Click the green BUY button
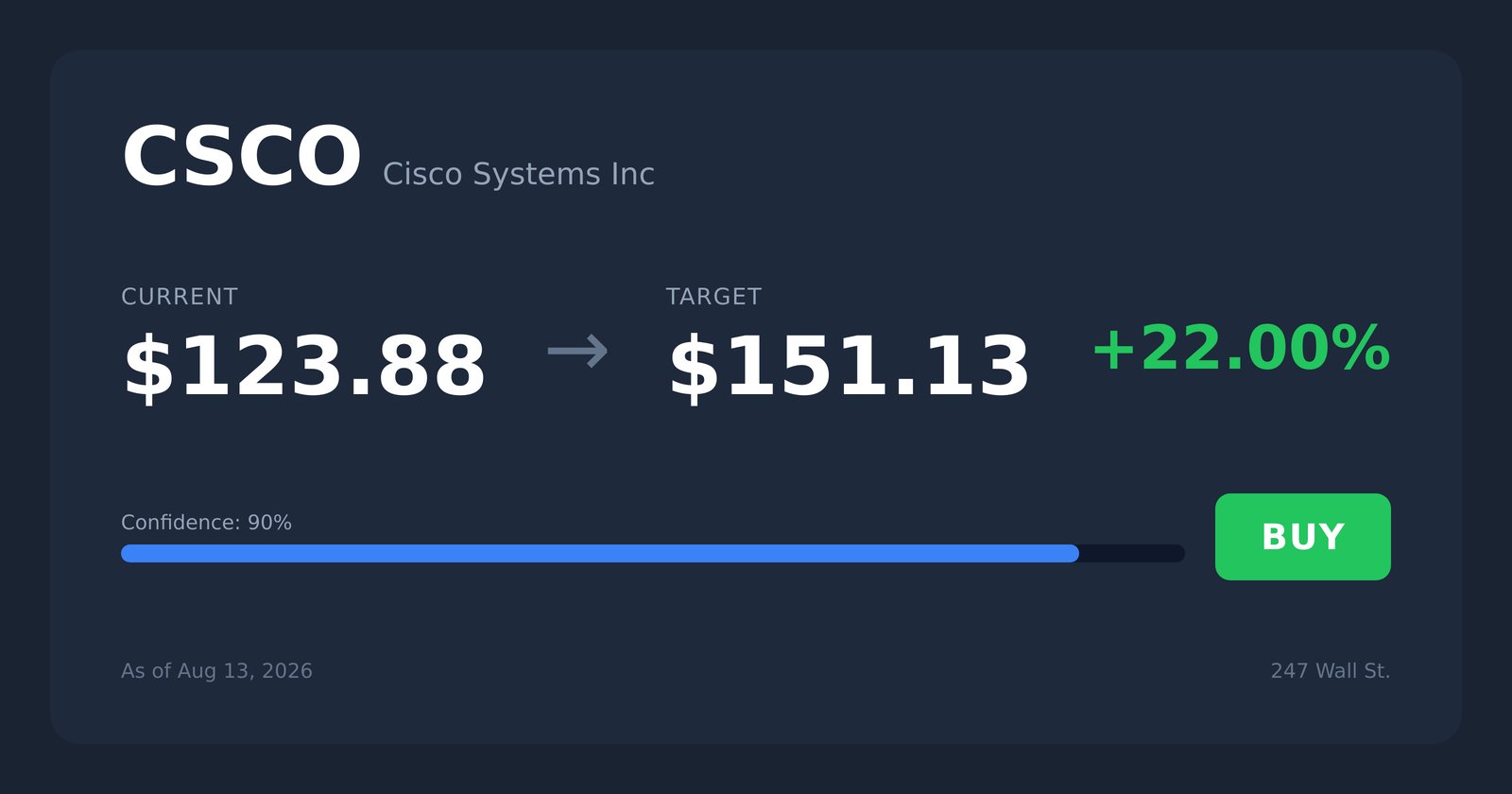The height and width of the screenshot is (794, 1512). [1302, 537]
